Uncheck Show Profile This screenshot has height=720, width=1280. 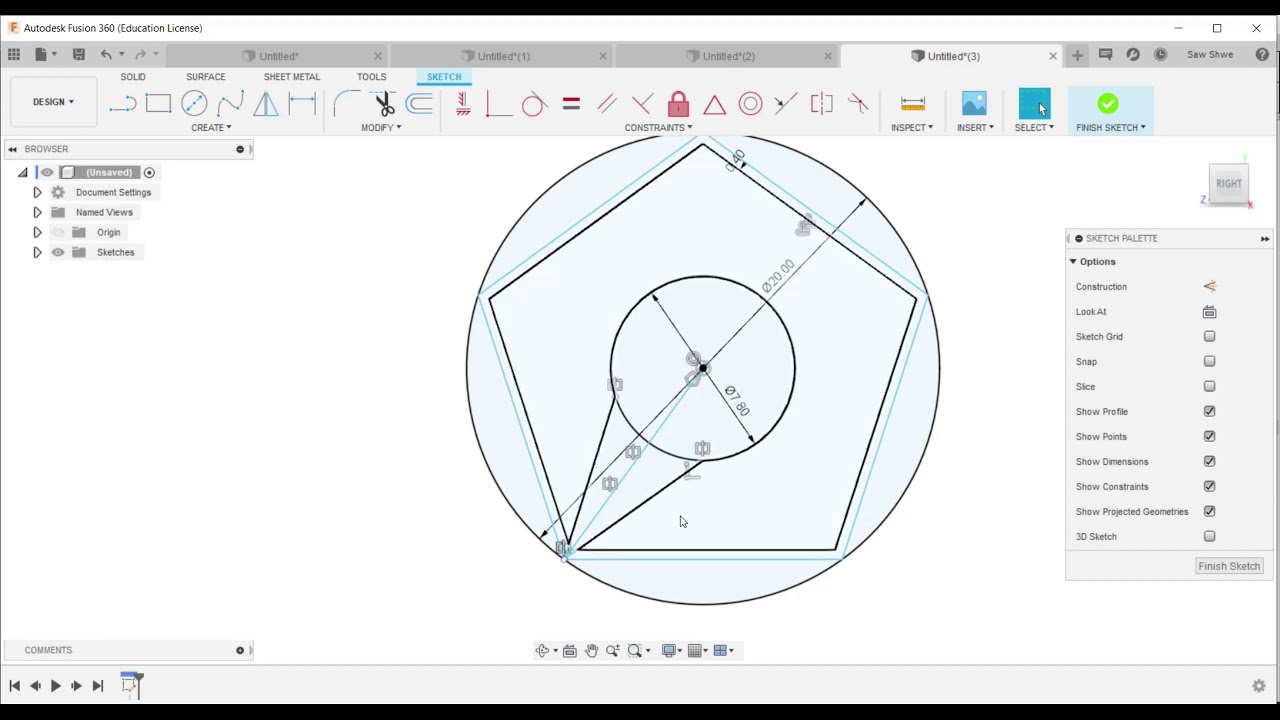(x=1209, y=412)
